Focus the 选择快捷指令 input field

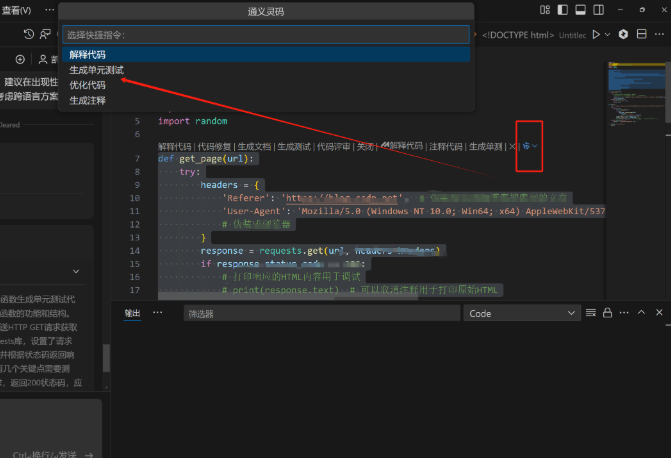tap(266, 35)
